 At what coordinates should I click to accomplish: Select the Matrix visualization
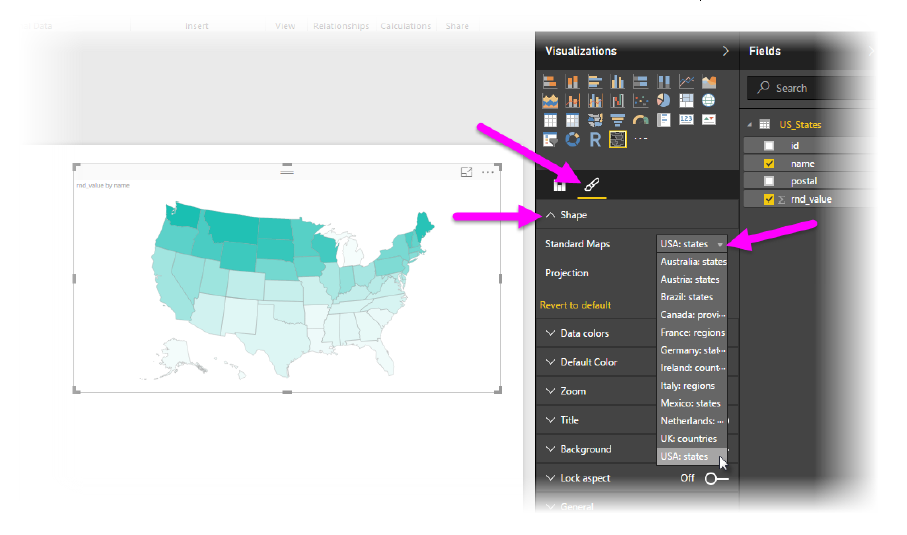pyautogui.click(x=572, y=120)
